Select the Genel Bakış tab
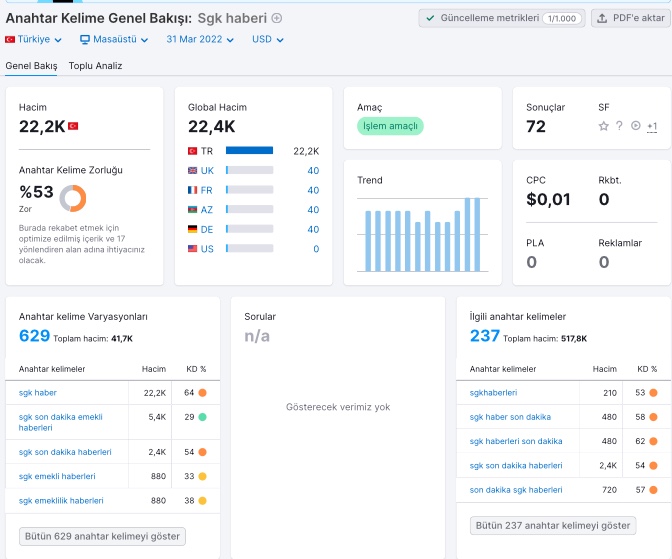The height and width of the screenshot is (559, 672). click(31, 66)
